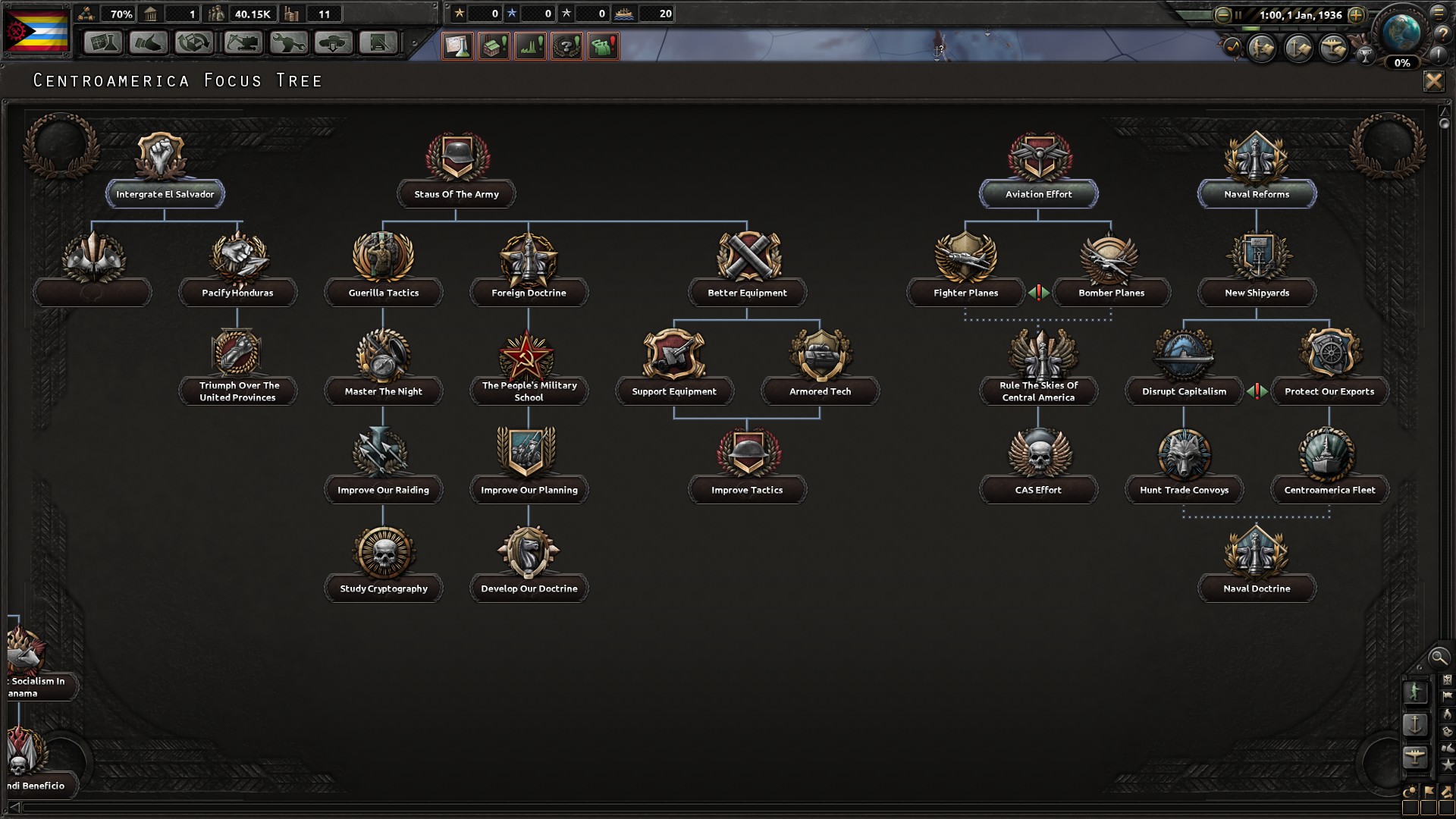This screenshot has width=1456, height=819.
Task: Click the focus tree vertical scrollbar handle
Action: 1444,123
